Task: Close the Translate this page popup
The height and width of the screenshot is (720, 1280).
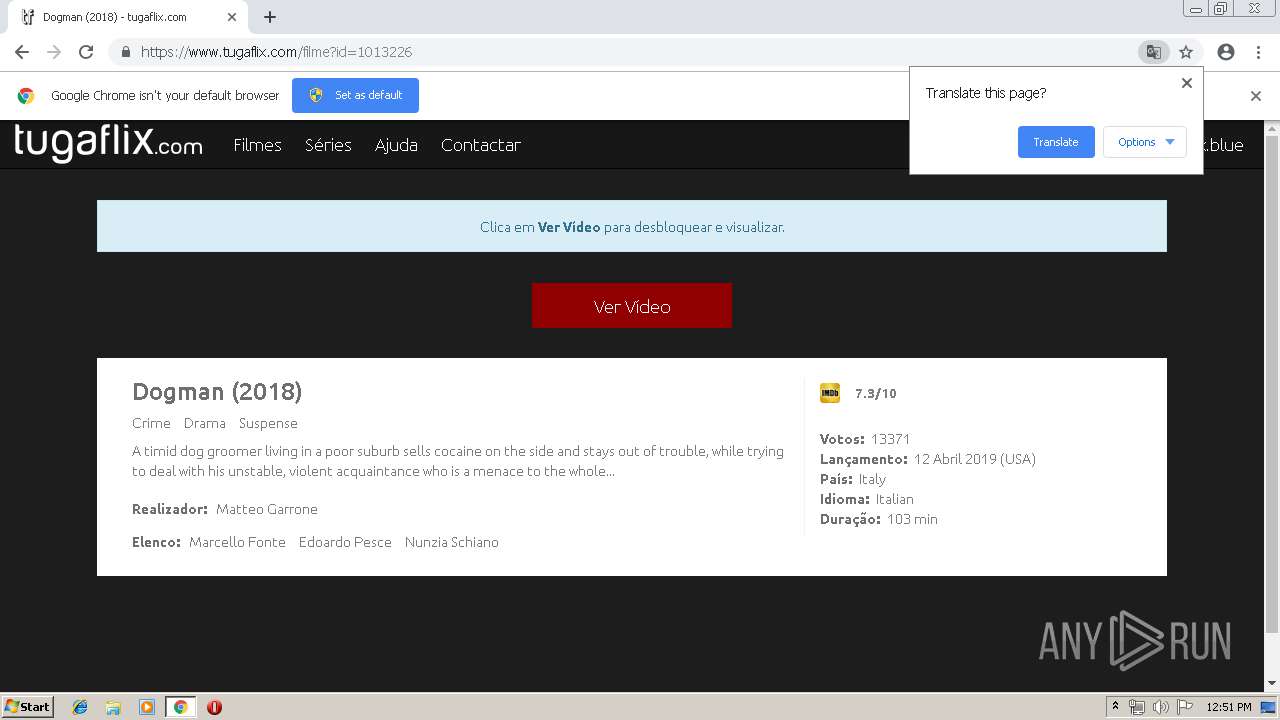Action: [x=1187, y=83]
